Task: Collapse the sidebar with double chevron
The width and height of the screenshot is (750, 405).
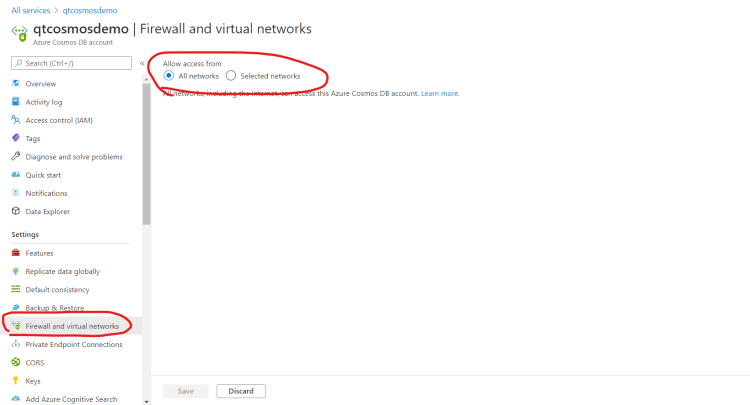Action: [x=142, y=63]
